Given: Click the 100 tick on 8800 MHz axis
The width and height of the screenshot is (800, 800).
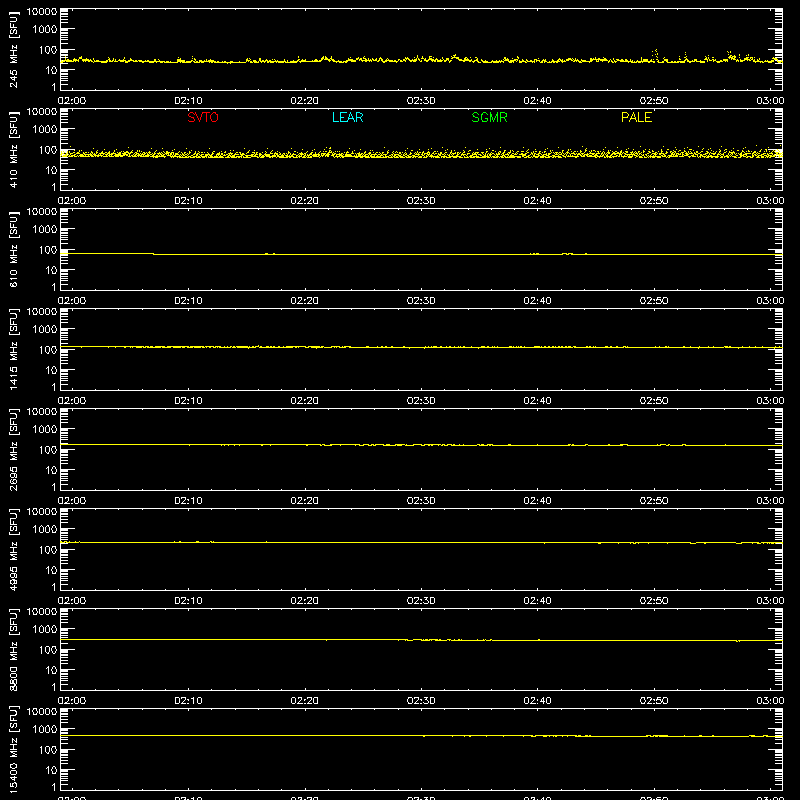Looking at the screenshot, I should 48,650.
